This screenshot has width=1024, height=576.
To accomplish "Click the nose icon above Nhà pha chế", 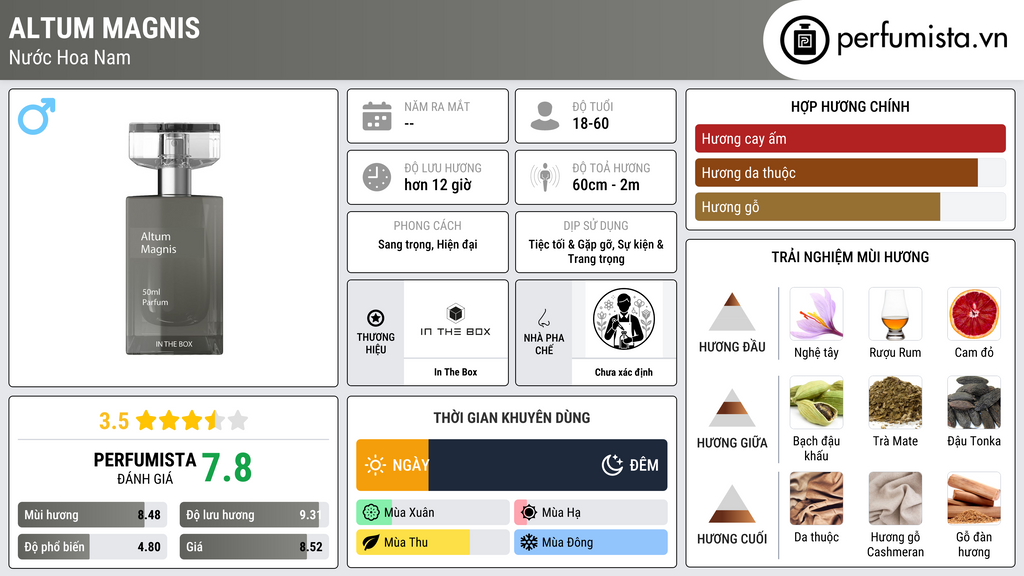I will point(543,318).
